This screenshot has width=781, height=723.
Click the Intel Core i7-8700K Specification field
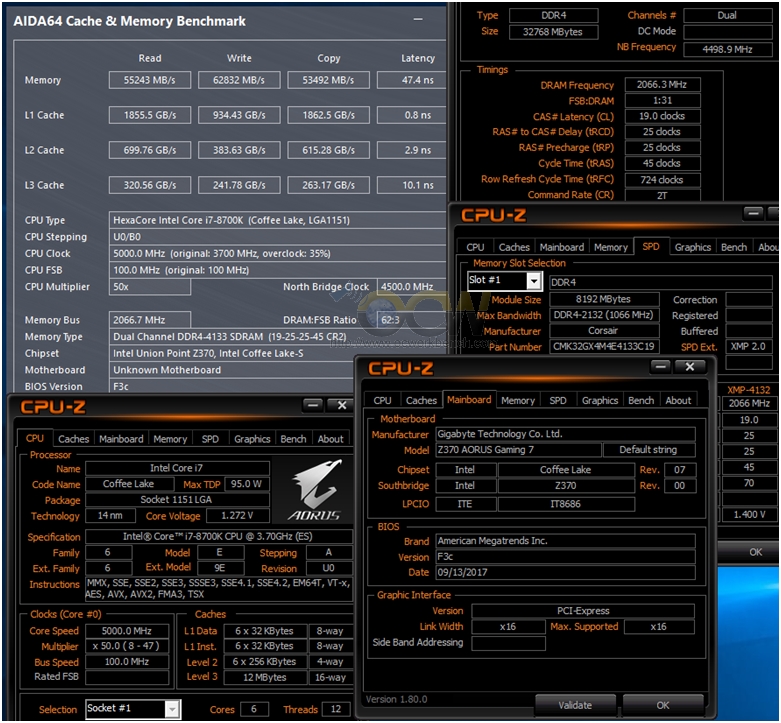(x=219, y=536)
